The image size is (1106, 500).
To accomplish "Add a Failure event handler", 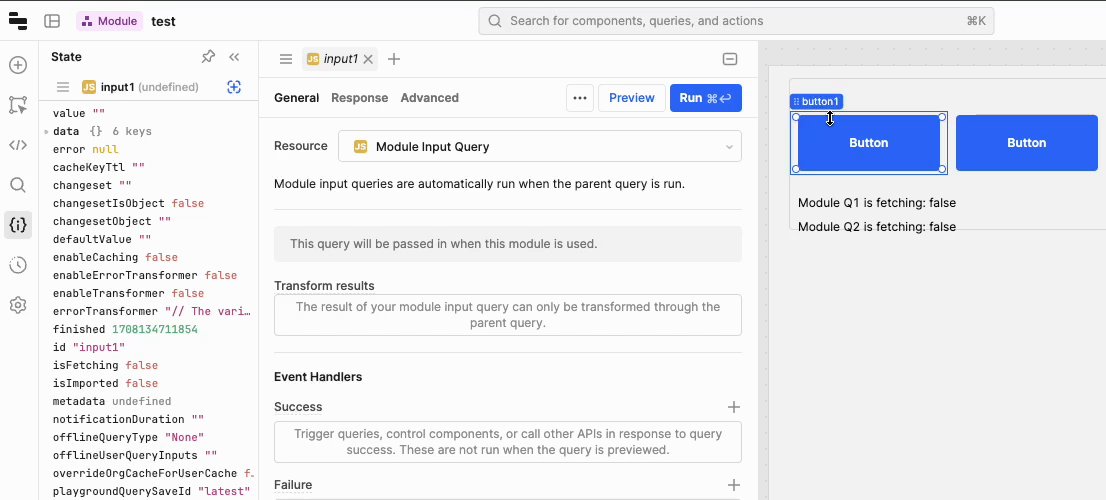I will [x=733, y=485].
